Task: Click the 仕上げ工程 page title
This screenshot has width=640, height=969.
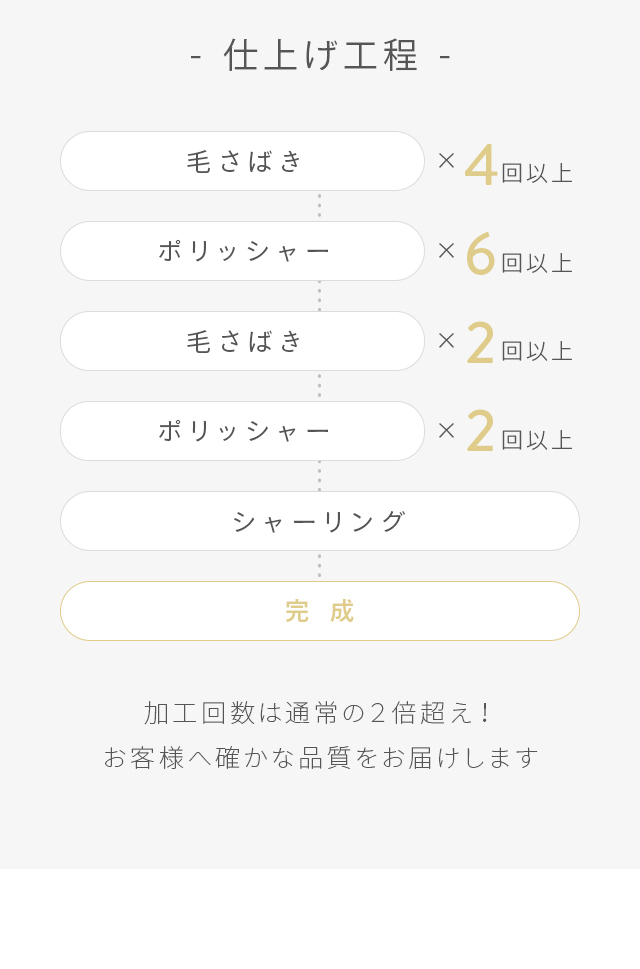Action: coord(320,55)
